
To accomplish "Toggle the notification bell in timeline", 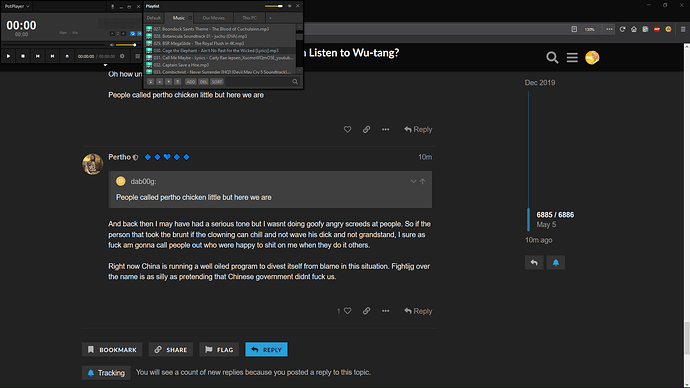I will click(x=555, y=263).
